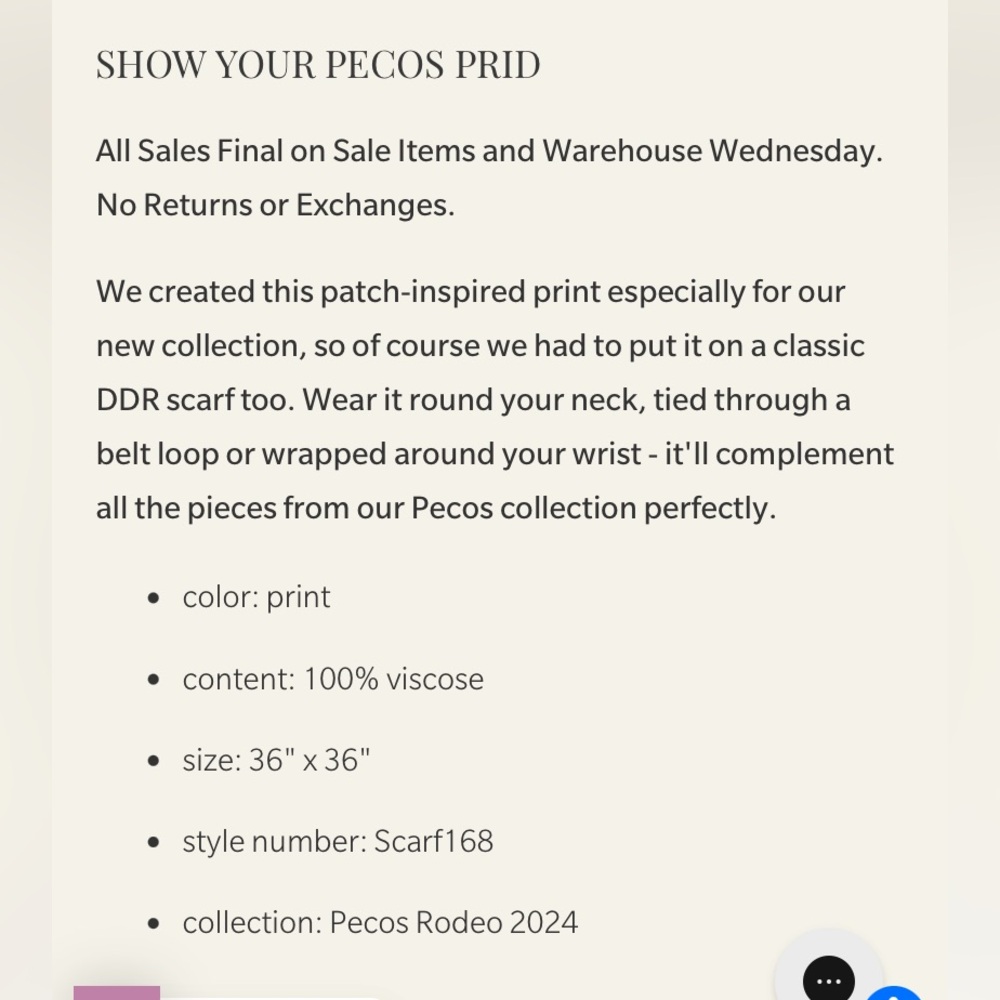Tap the 'new collection' phrase
This screenshot has height=1000, width=1000.
click(198, 346)
